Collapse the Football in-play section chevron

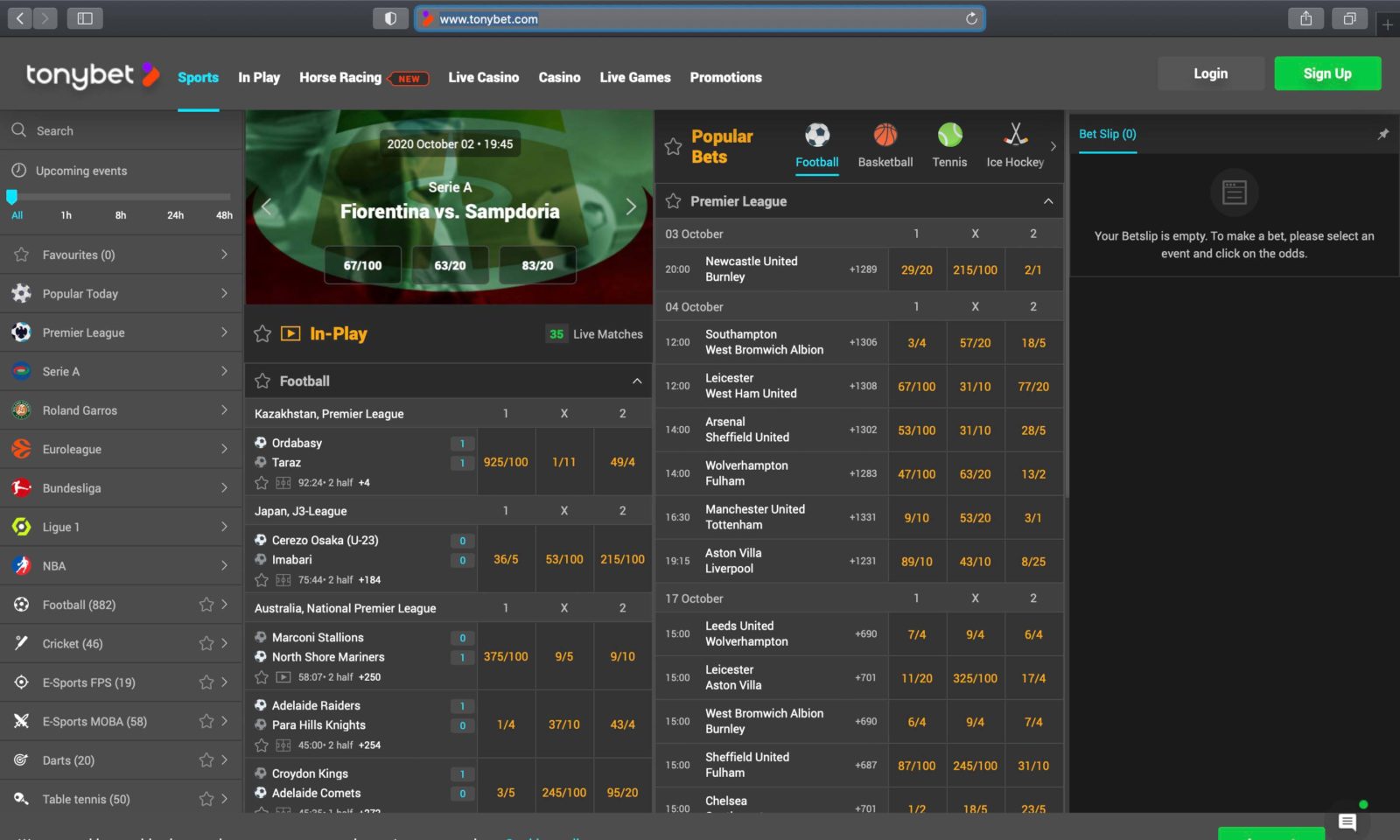(x=638, y=381)
